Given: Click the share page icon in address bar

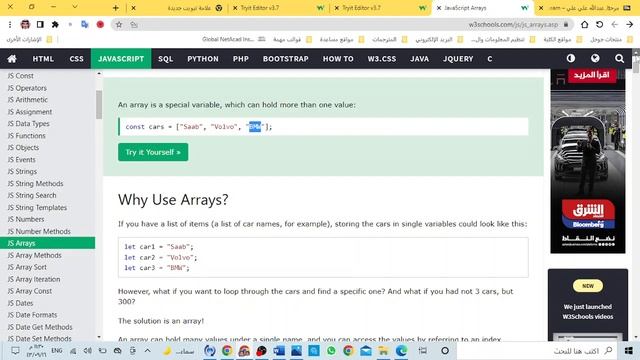Looking at the screenshot, I should pyautogui.click(x=133, y=25).
